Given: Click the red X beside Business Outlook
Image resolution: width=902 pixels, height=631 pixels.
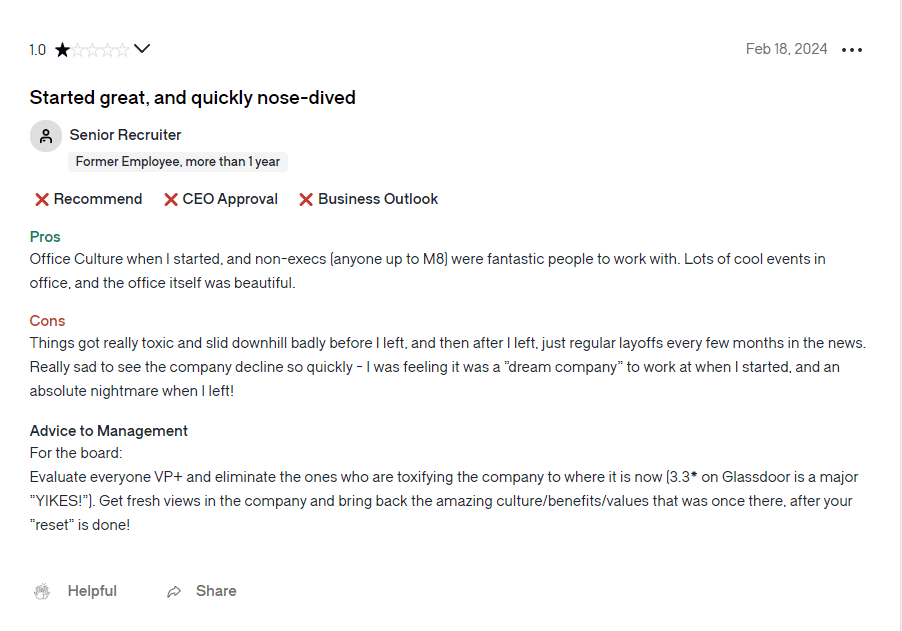Looking at the screenshot, I should (306, 200).
